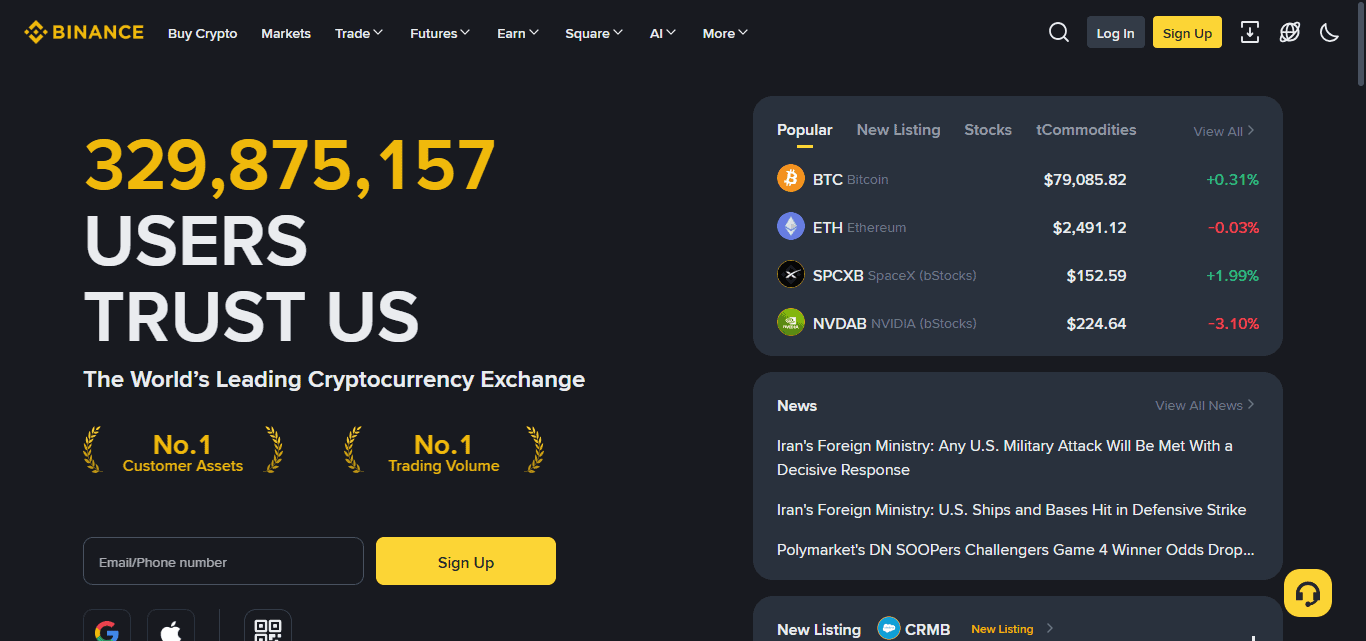Screen dimensions: 1366x641
Task: Open the language globe icon
Action: tap(1290, 33)
